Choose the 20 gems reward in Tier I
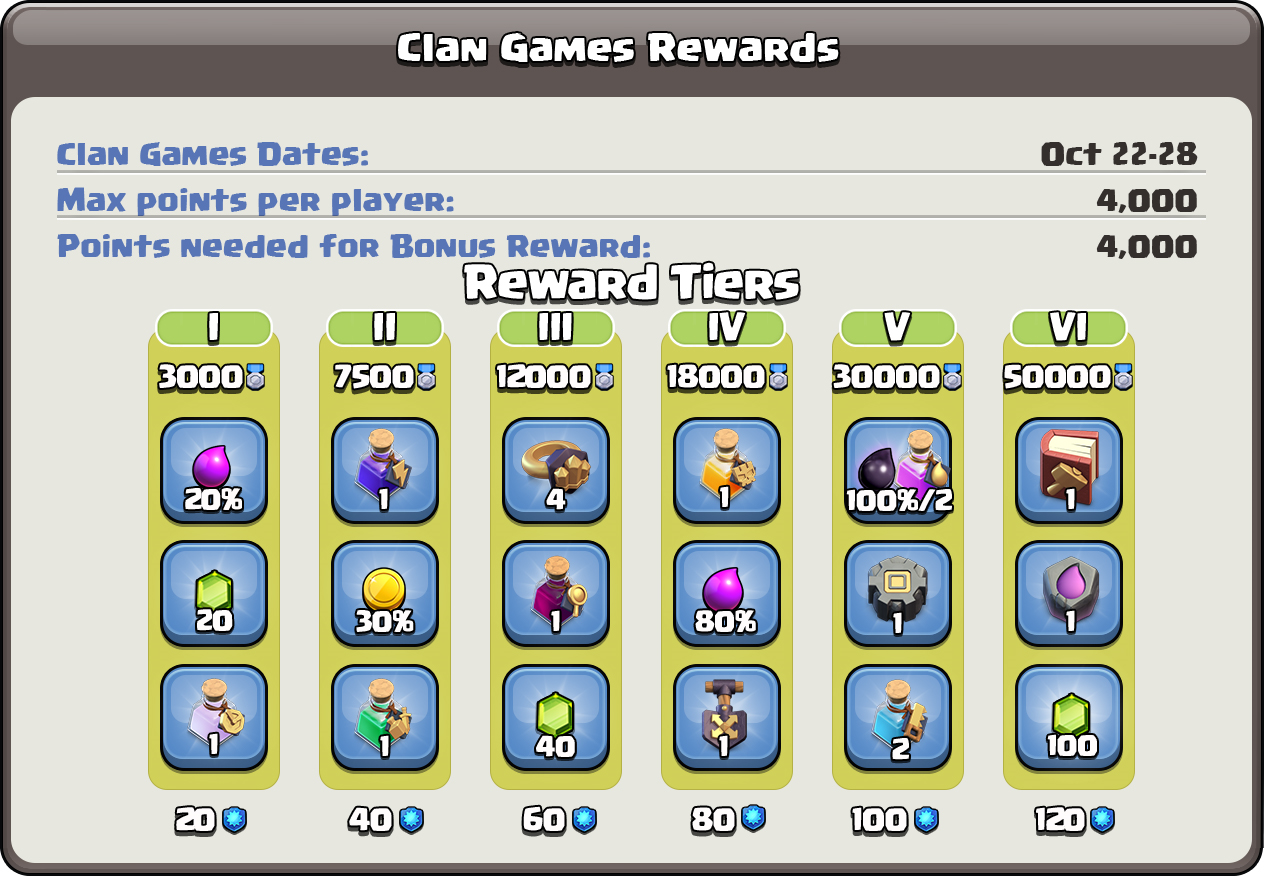 click(x=214, y=594)
